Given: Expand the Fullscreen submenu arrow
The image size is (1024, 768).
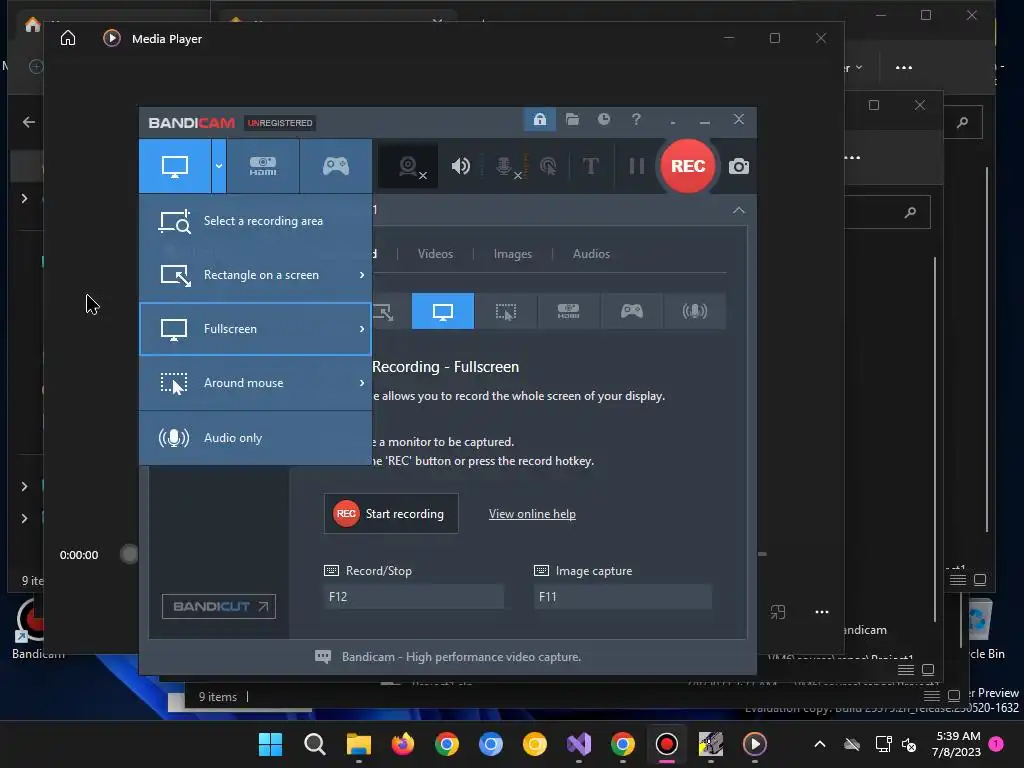Looking at the screenshot, I should 362,329.
